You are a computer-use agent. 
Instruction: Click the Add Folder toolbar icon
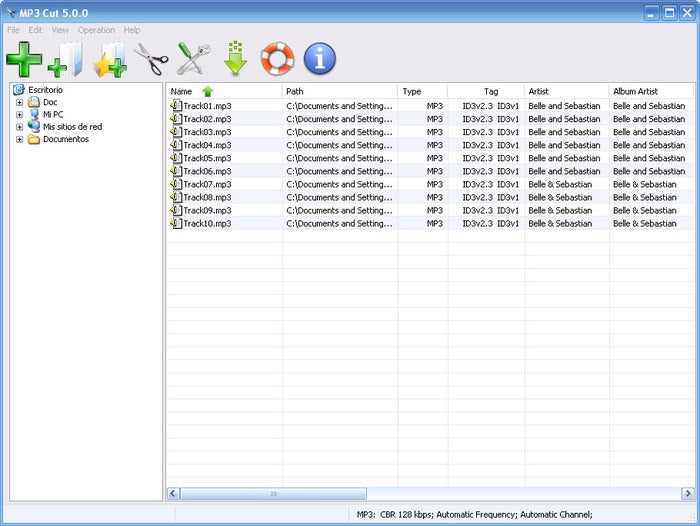click(x=66, y=59)
